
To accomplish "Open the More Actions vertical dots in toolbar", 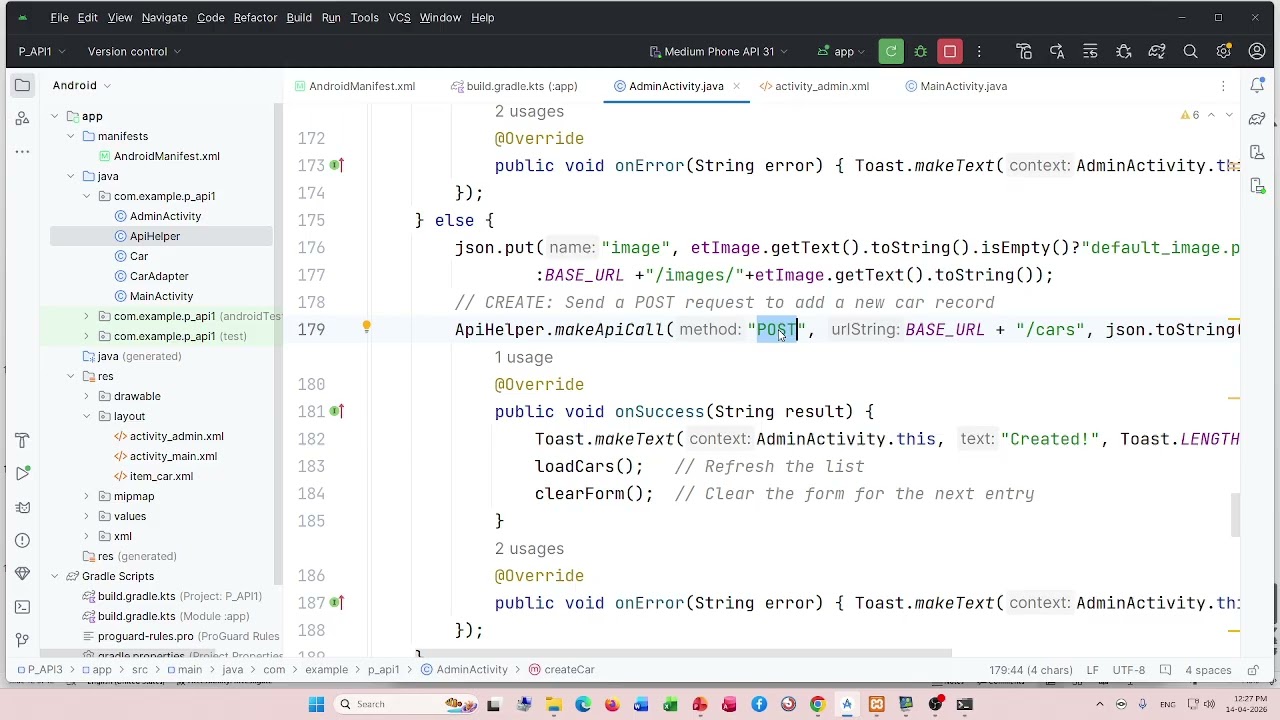I will coord(979,51).
